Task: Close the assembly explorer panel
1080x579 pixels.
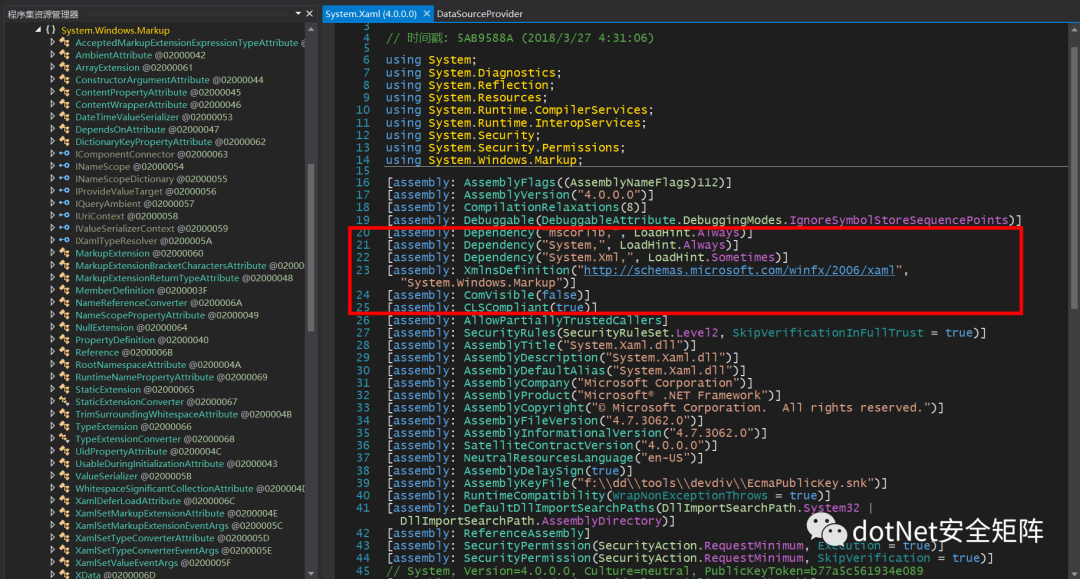Action: tap(309, 13)
